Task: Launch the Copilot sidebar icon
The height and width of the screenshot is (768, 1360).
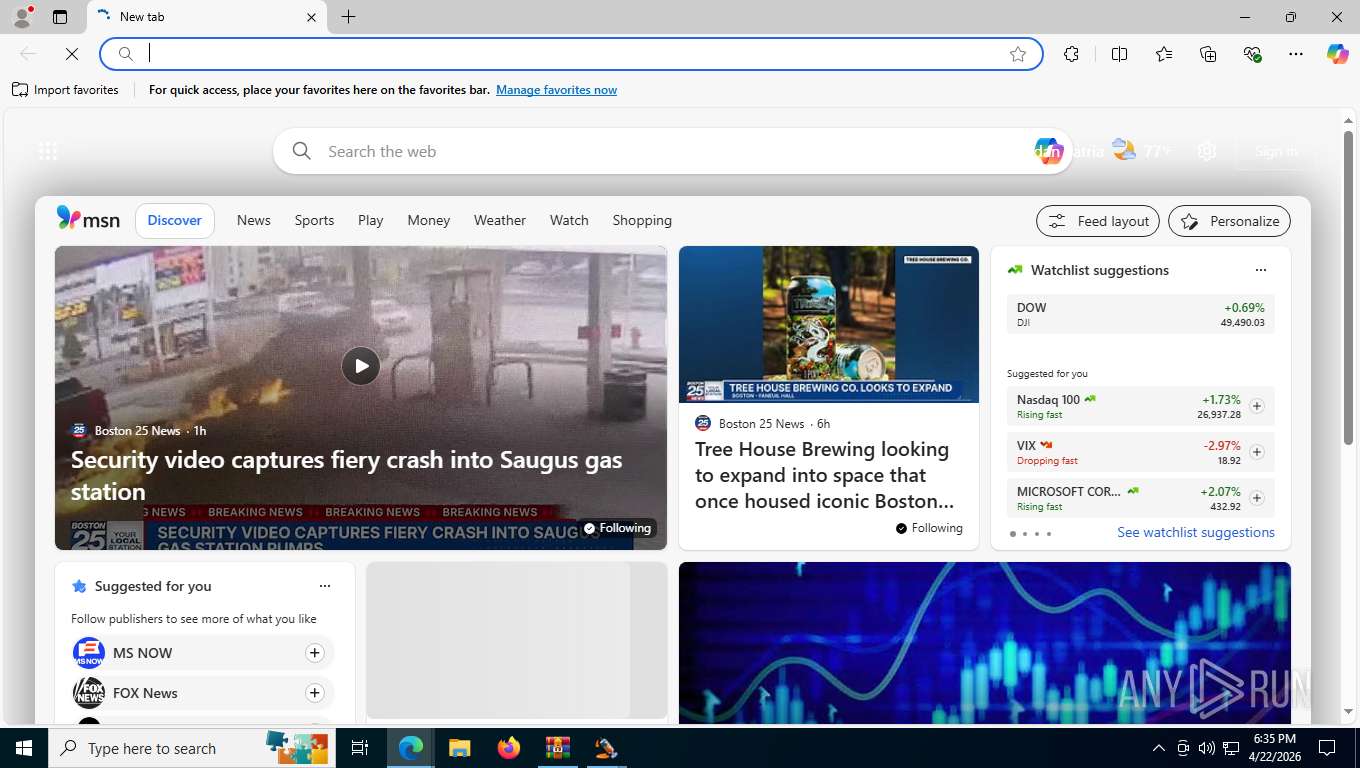Action: pyautogui.click(x=1338, y=54)
